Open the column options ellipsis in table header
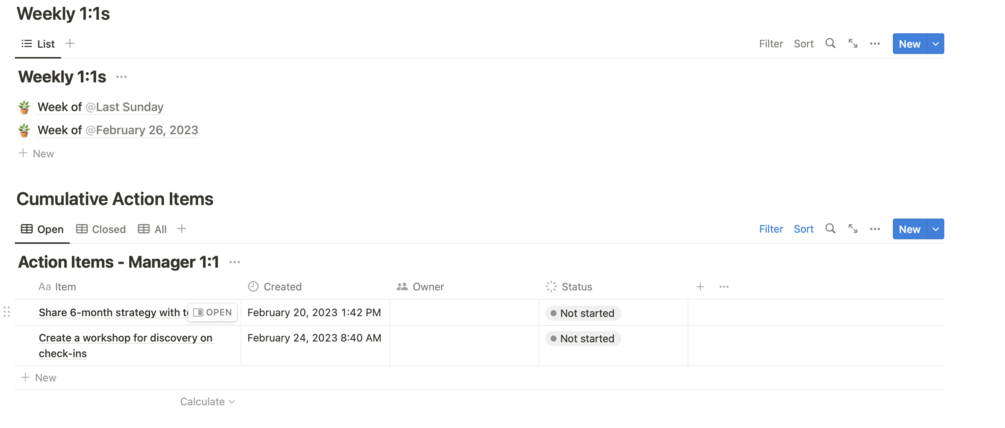1005x428 pixels. (x=724, y=287)
